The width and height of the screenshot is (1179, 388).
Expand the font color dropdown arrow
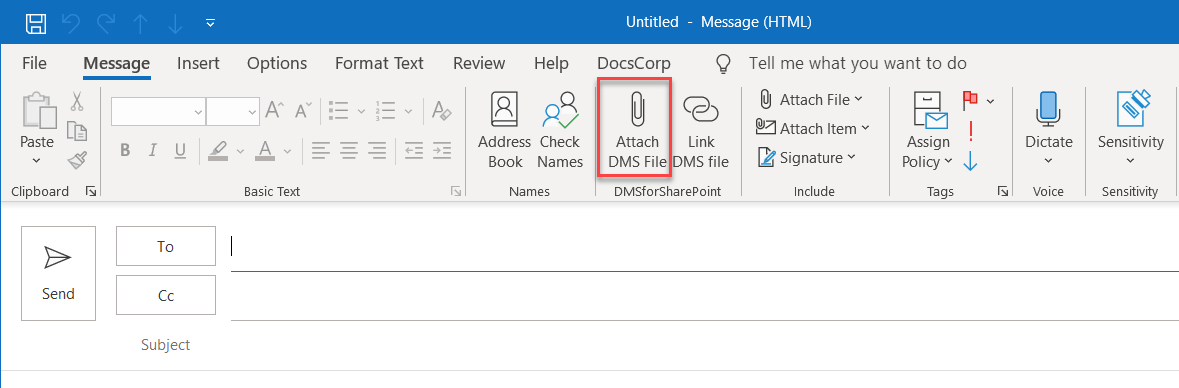(287, 151)
